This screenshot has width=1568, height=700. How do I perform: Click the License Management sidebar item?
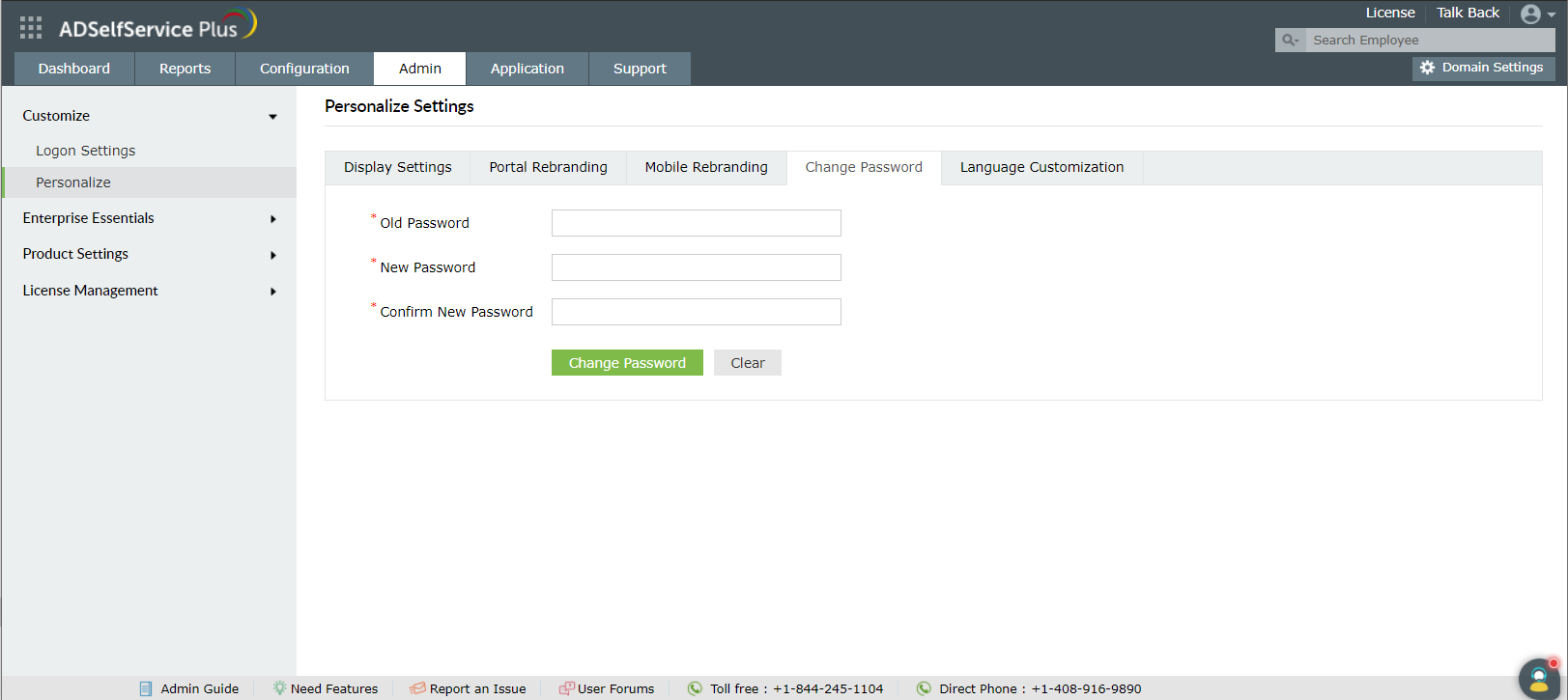[x=91, y=291]
